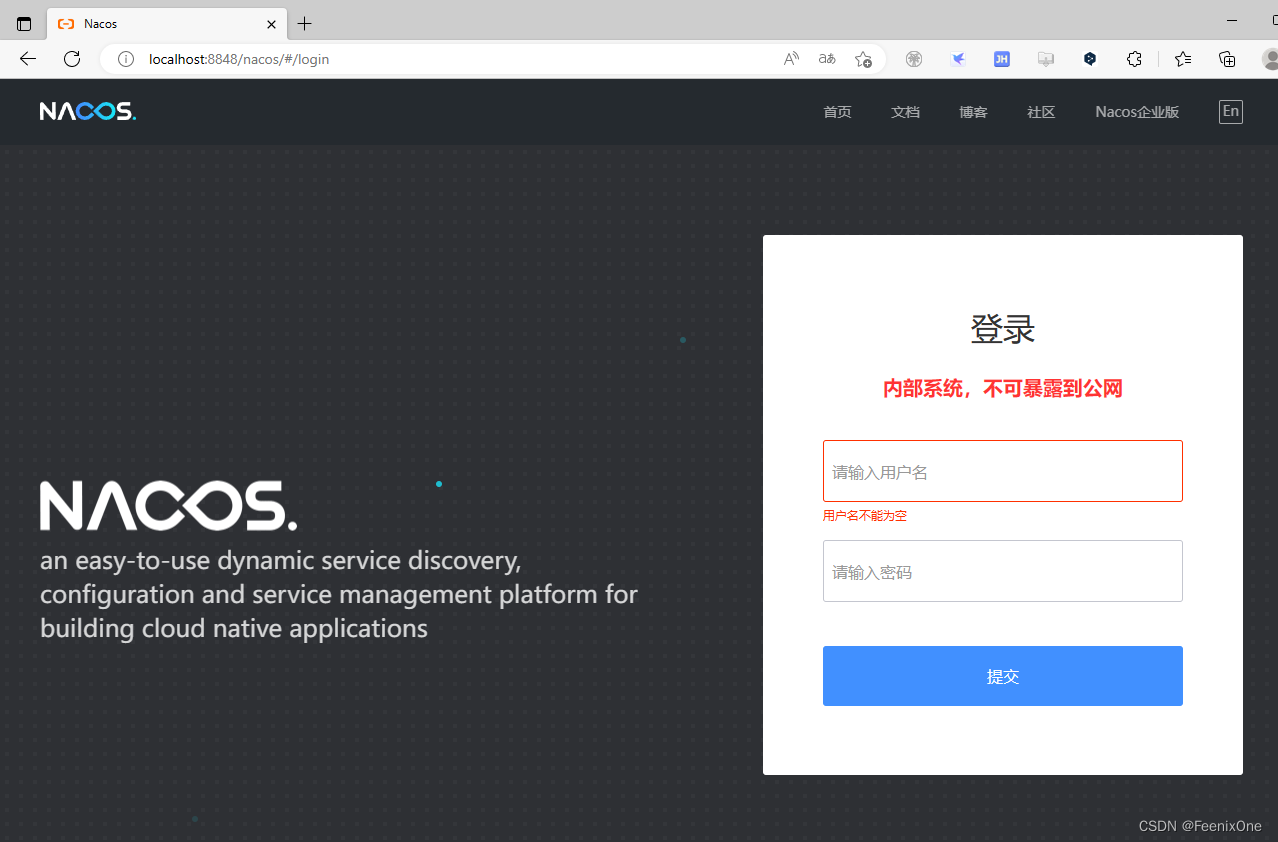Open the tab actions menu icon
This screenshot has width=1278, height=842.
pos(24,24)
